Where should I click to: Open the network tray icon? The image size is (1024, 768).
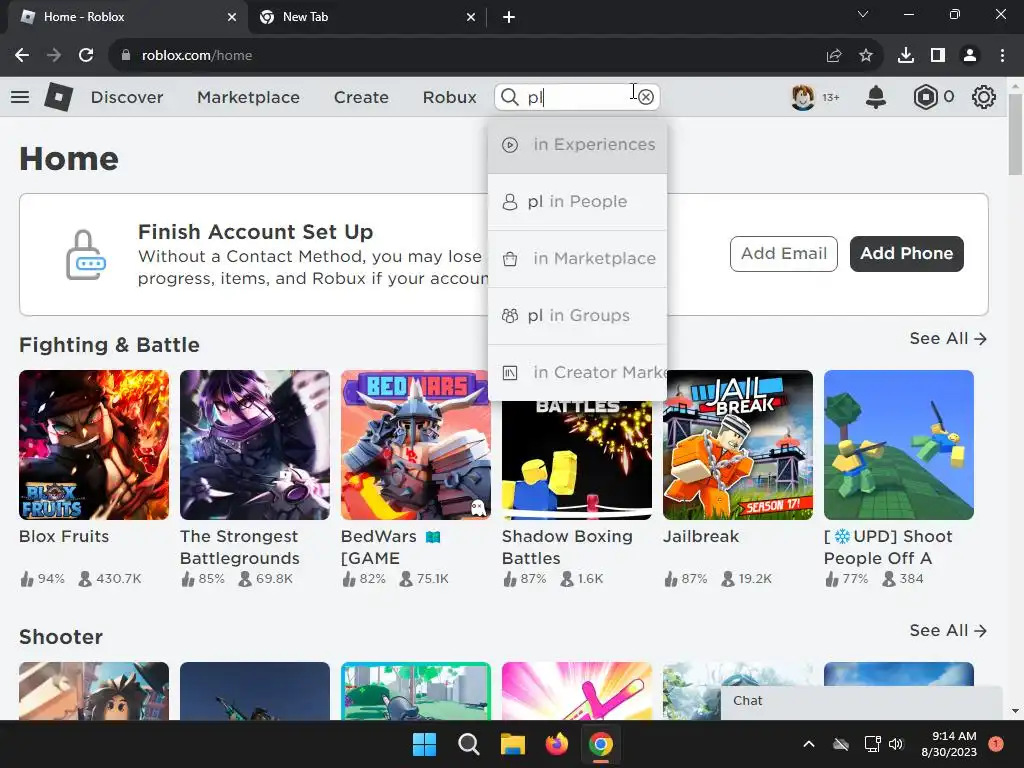tap(872, 744)
